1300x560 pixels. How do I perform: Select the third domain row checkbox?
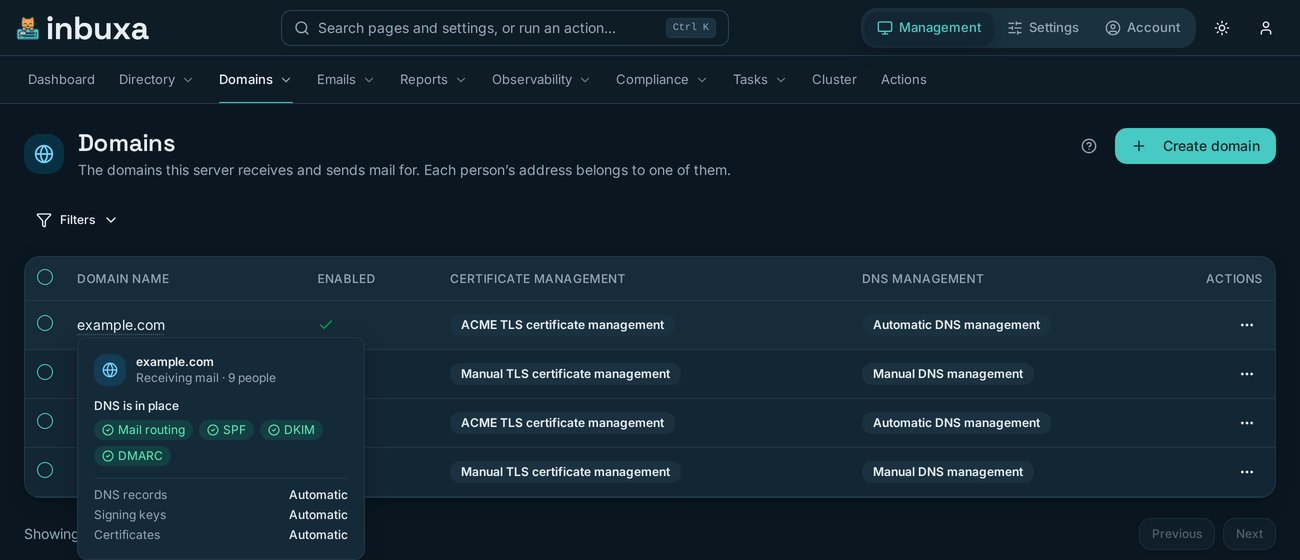click(x=45, y=421)
